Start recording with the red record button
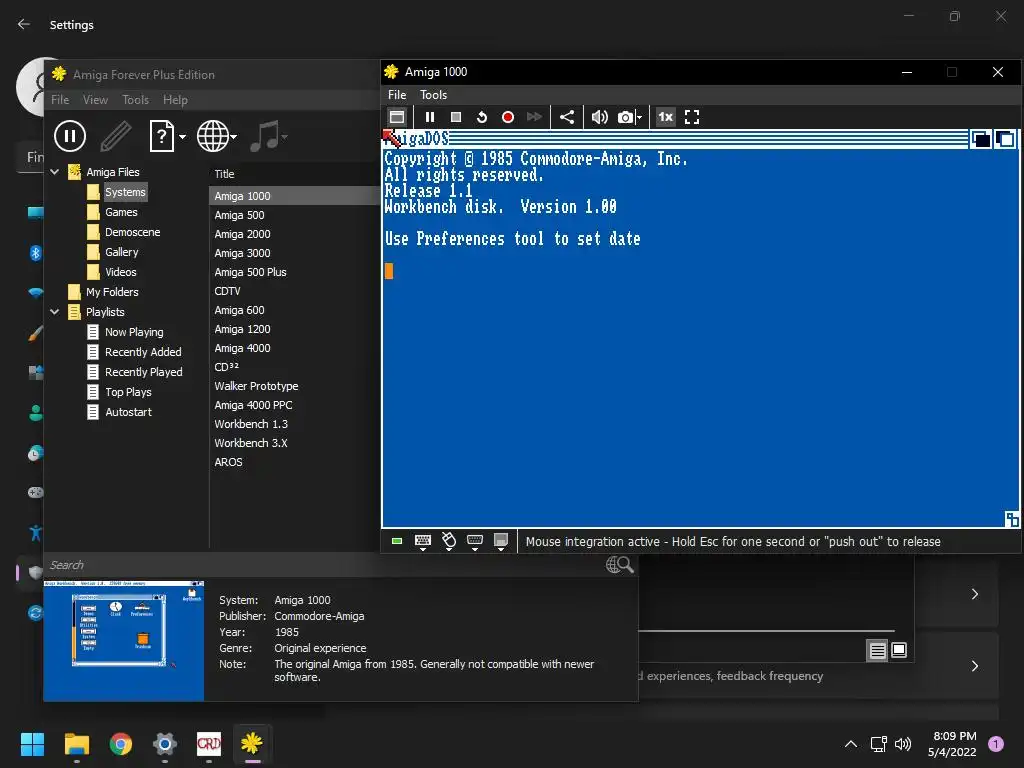 [508, 117]
